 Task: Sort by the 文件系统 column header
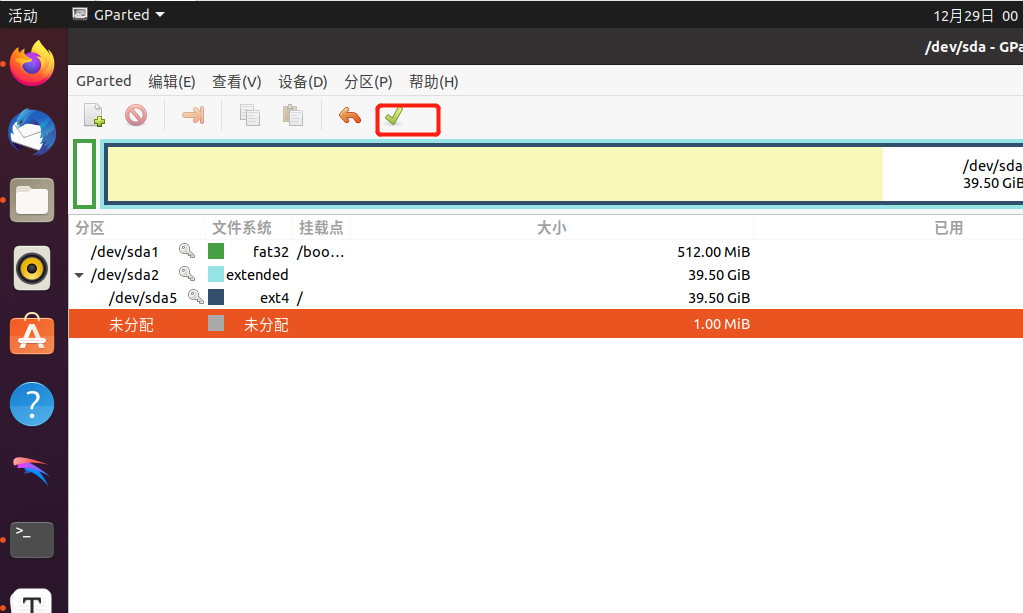coord(242,228)
